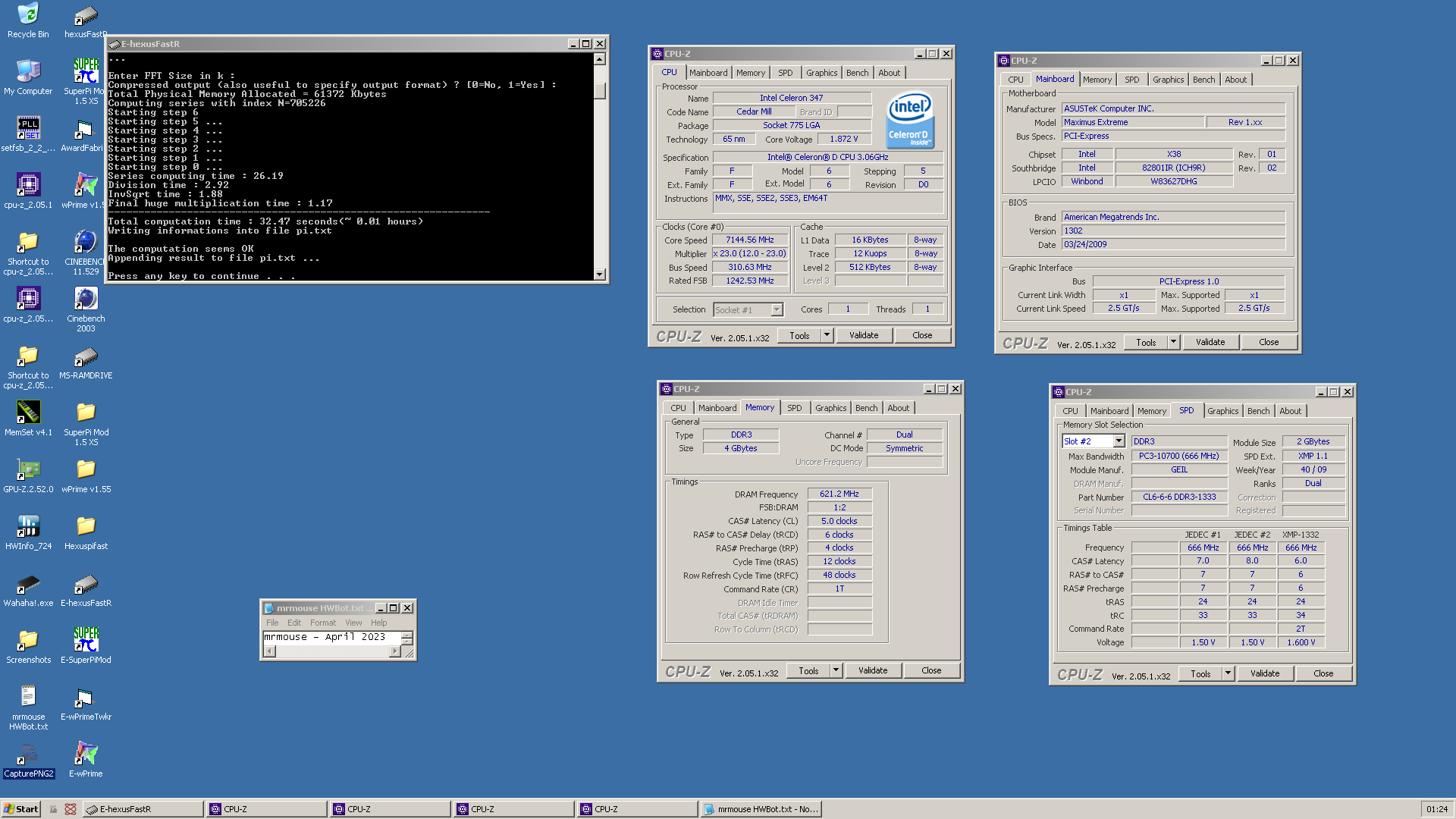
Task: Click the Intel Celeron D logo
Action: (x=910, y=120)
